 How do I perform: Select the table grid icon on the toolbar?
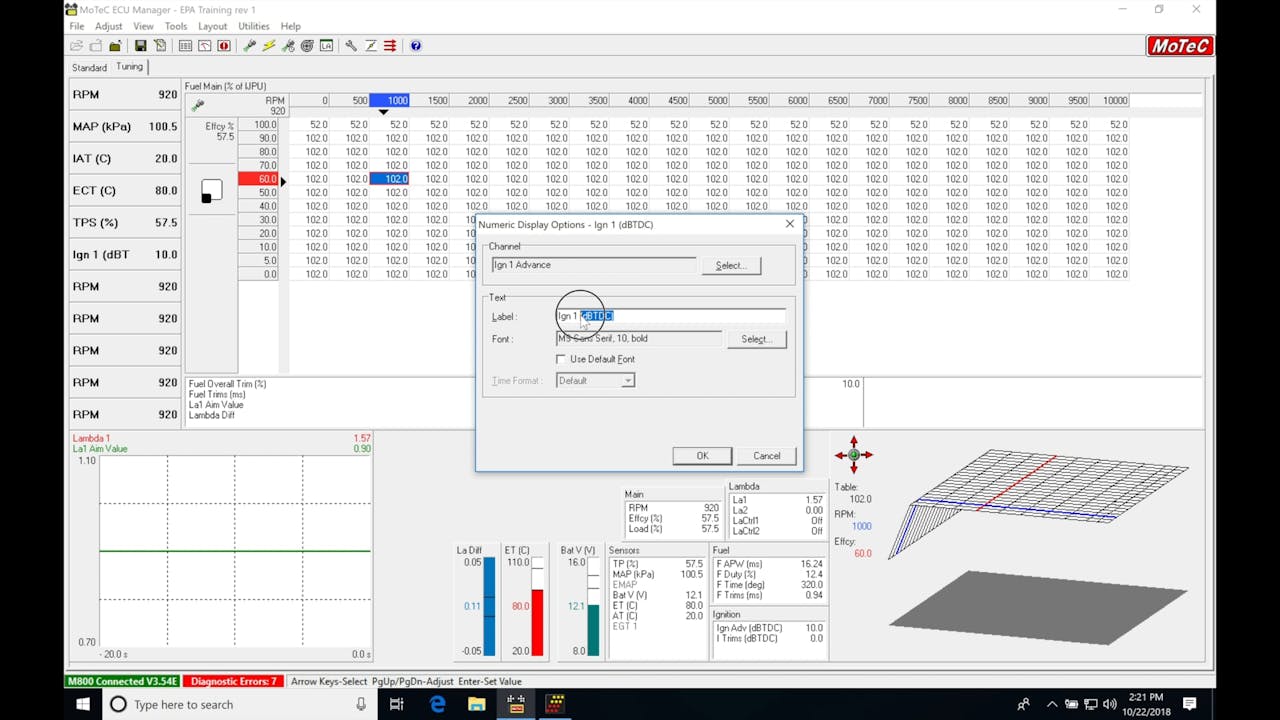[186, 46]
